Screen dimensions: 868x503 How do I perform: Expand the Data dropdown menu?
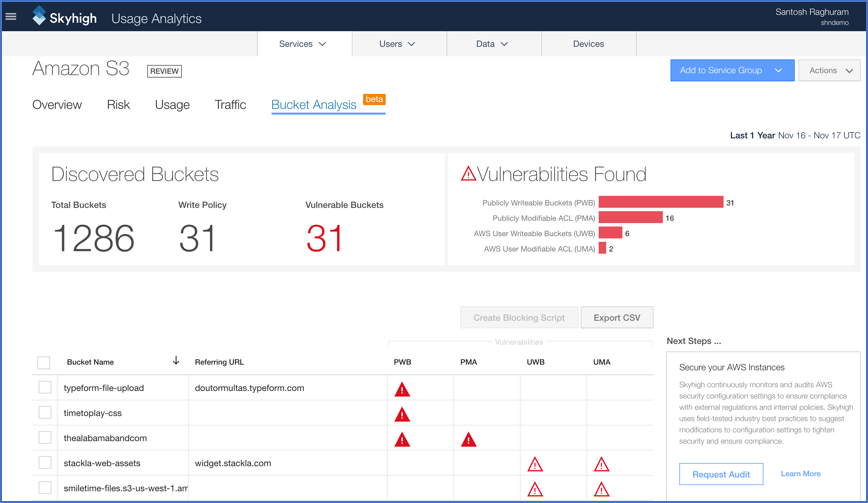493,44
